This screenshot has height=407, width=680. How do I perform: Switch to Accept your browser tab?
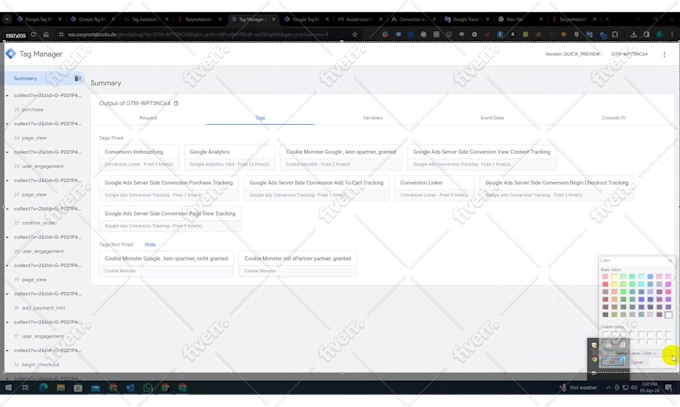tap(358, 19)
